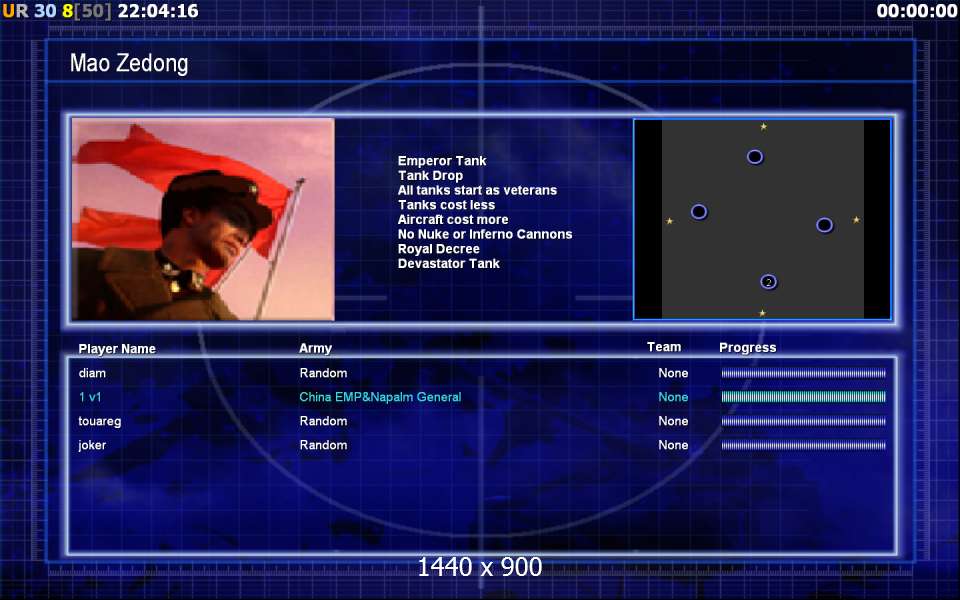Select the left start position circle on map
This screenshot has width=960, height=600.
pos(699,212)
